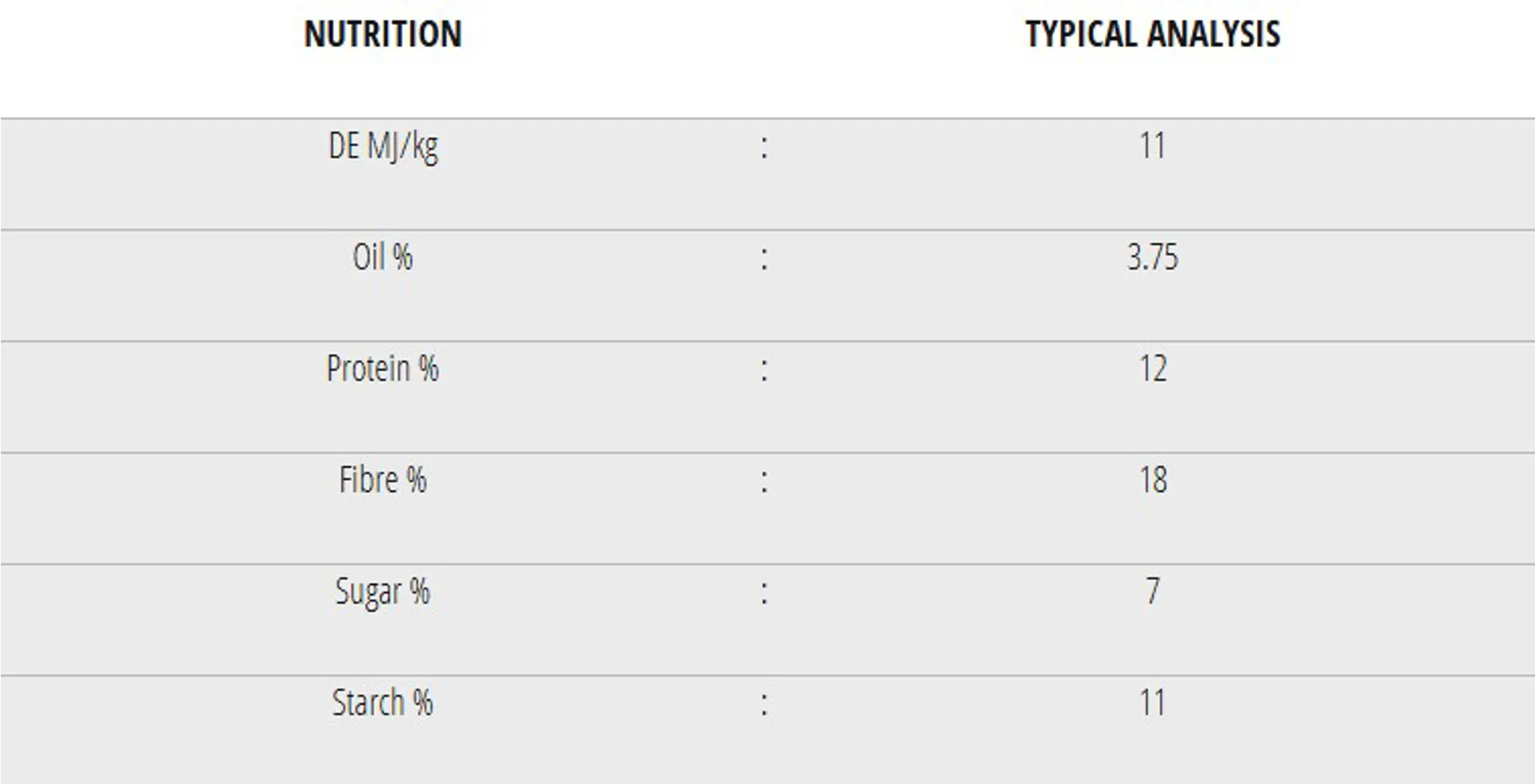
Task: Select the Oil % row label
Action: click(x=383, y=257)
